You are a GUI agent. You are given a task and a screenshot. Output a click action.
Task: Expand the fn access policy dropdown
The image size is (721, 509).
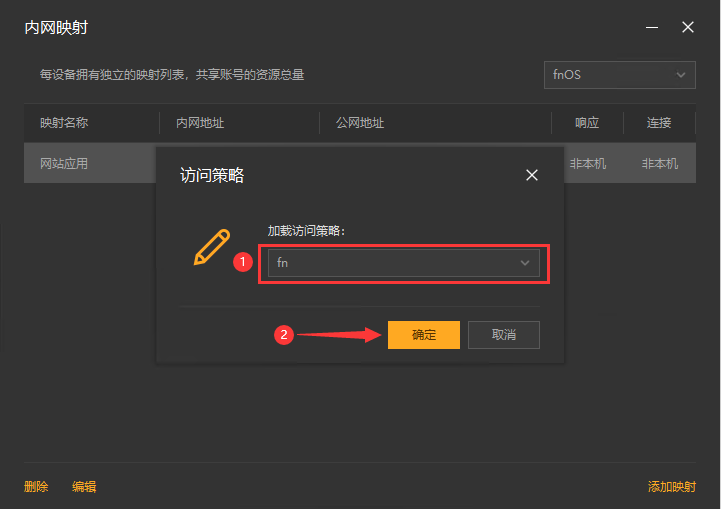click(404, 263)
